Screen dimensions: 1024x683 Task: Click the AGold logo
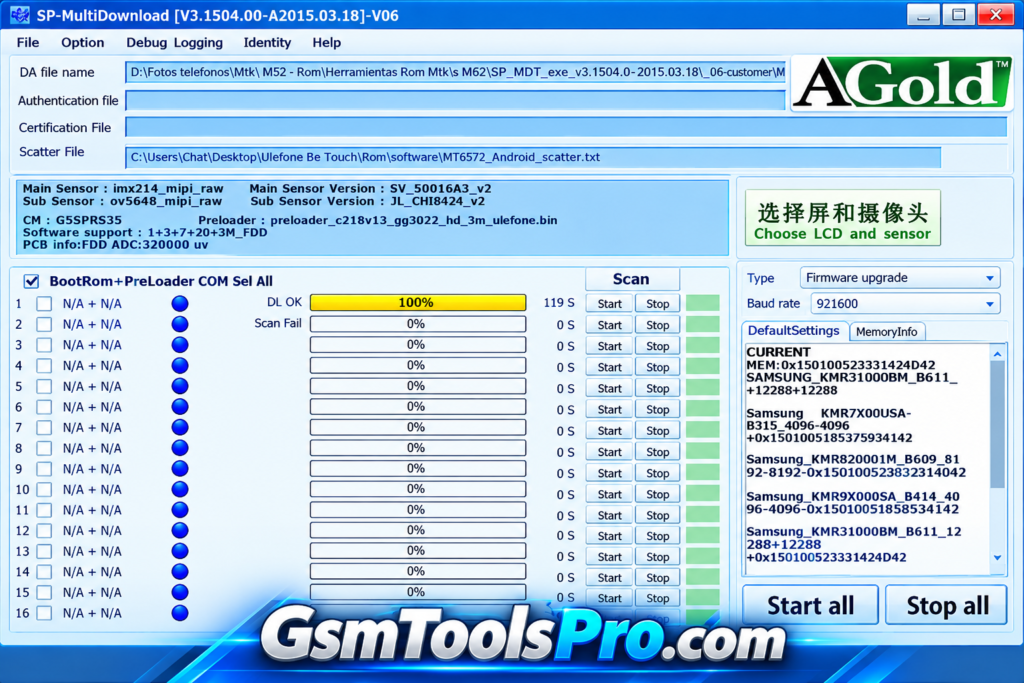(x=901, y=83)
